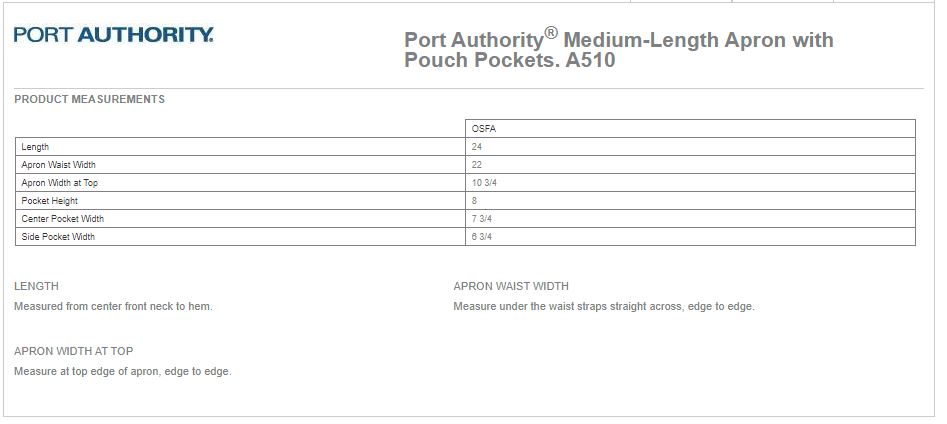Click the waist width value 22 cell
Viewport: 947px width, 424px height.
pyautogui.click(x=477, y=165)
